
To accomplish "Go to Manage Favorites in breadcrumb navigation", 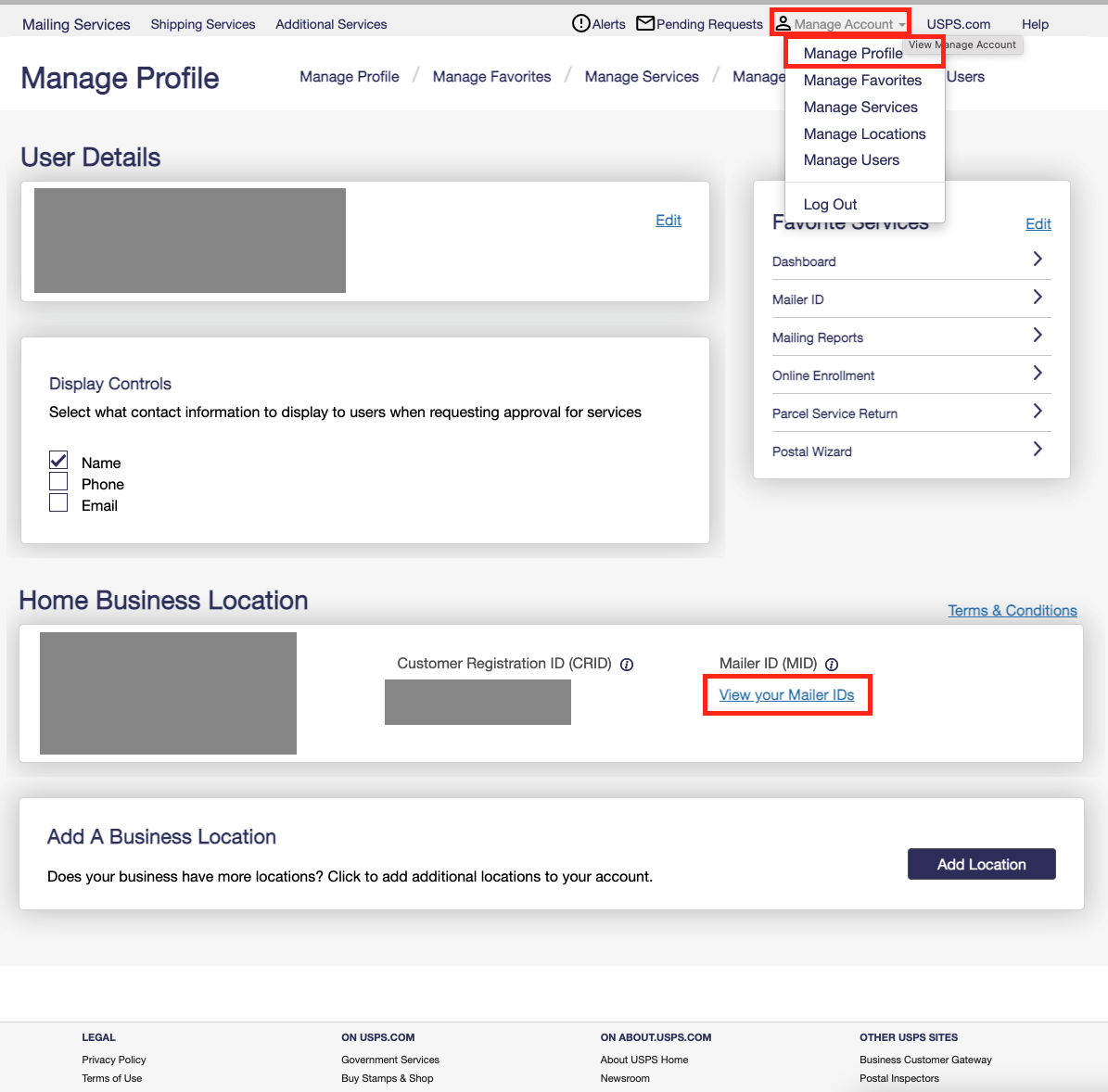I will (491, 77).
